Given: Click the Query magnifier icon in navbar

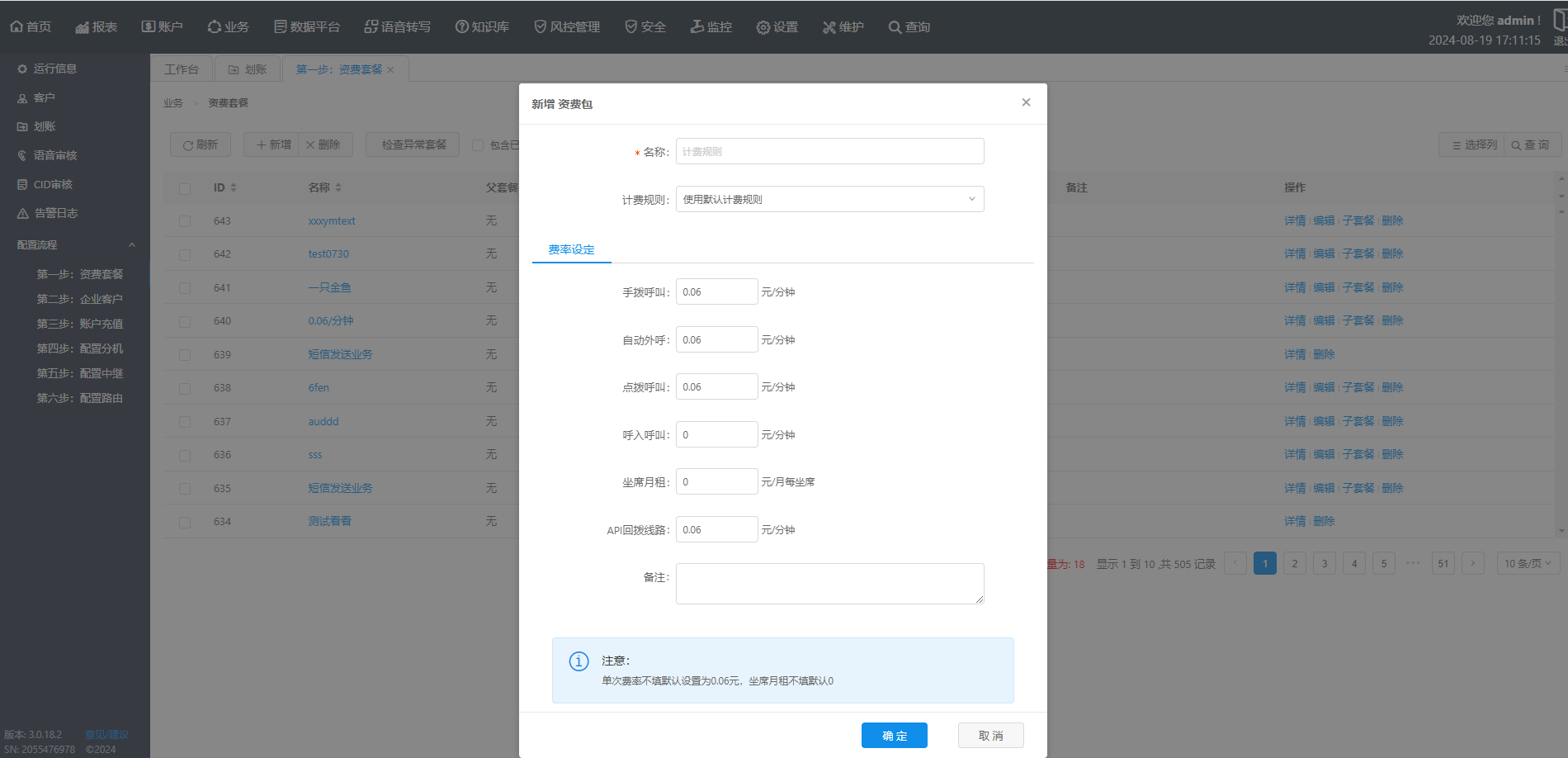Looking at the screenshot, I should click(x=895, y=27).
